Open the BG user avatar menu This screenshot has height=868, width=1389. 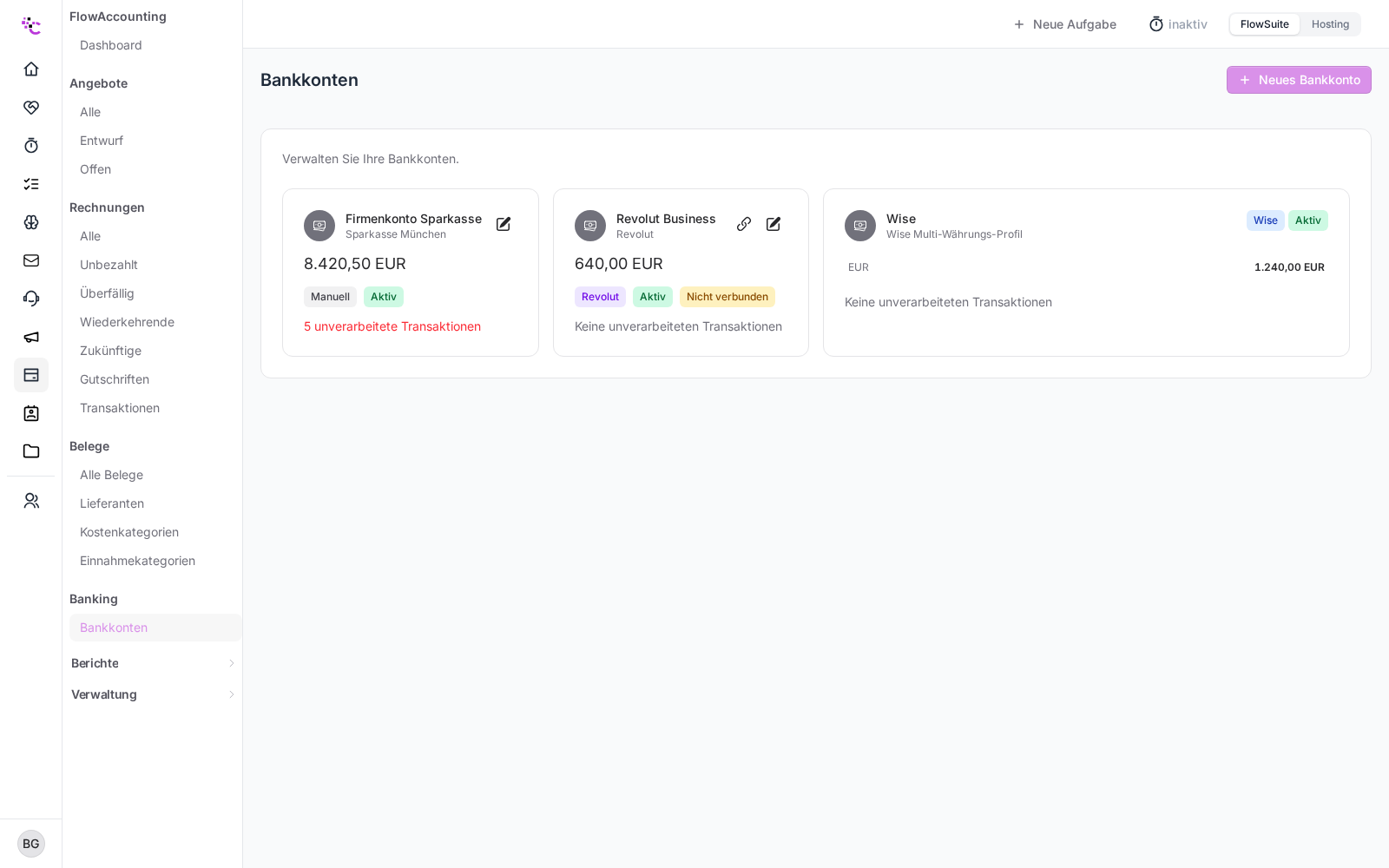click(31, 844)
